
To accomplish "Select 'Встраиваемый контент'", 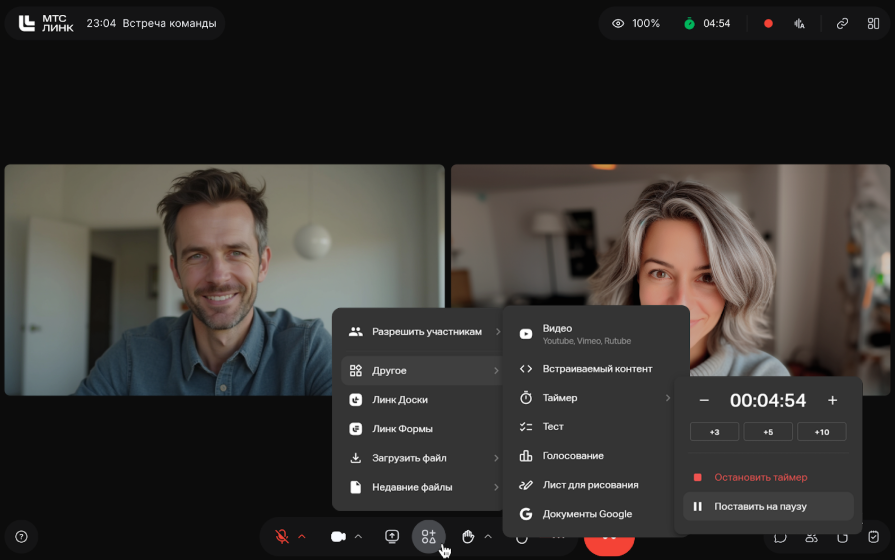I will pos(596,369).
